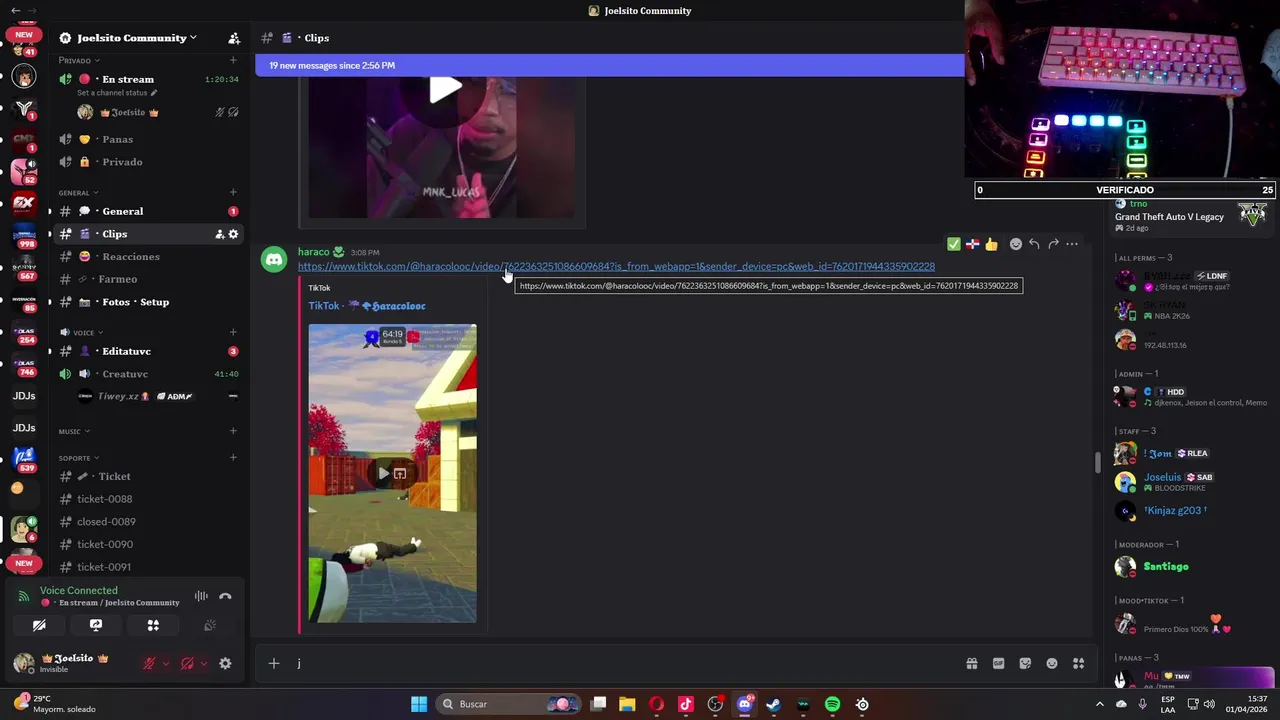Open the General text channel
The image size is (1280, 720).
(148, 211)
